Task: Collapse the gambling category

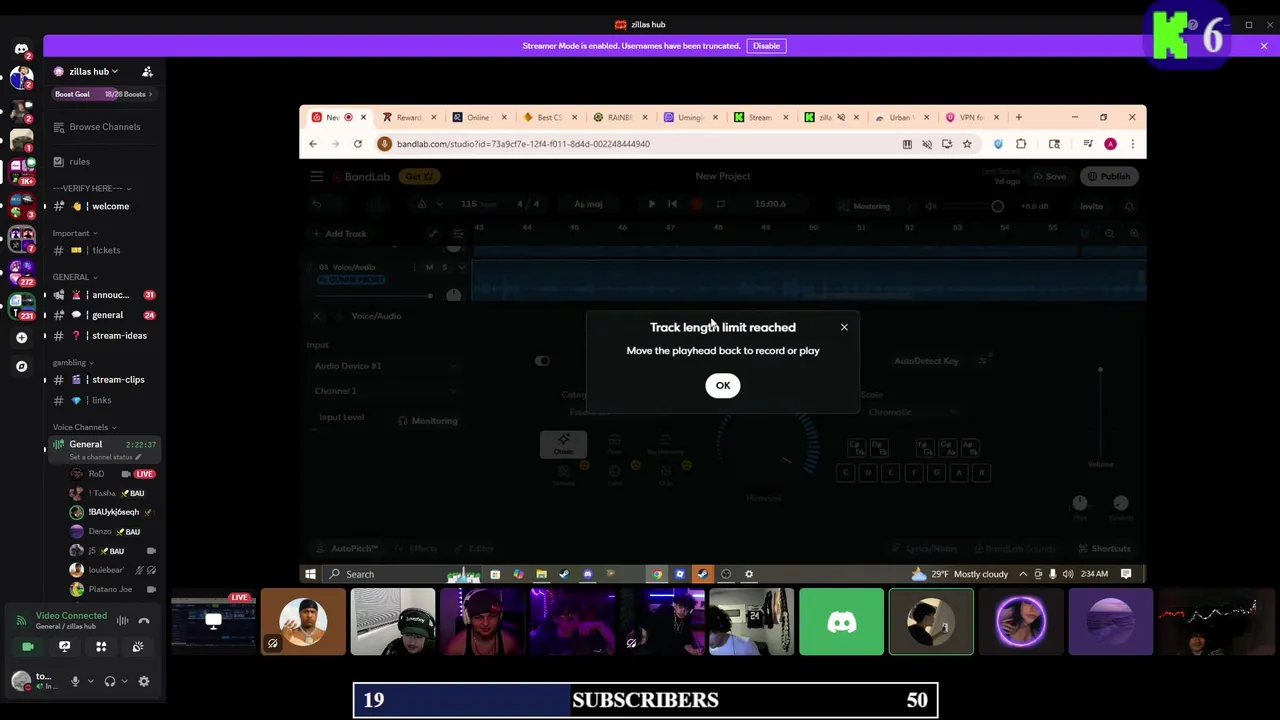Action: point(73,362)
